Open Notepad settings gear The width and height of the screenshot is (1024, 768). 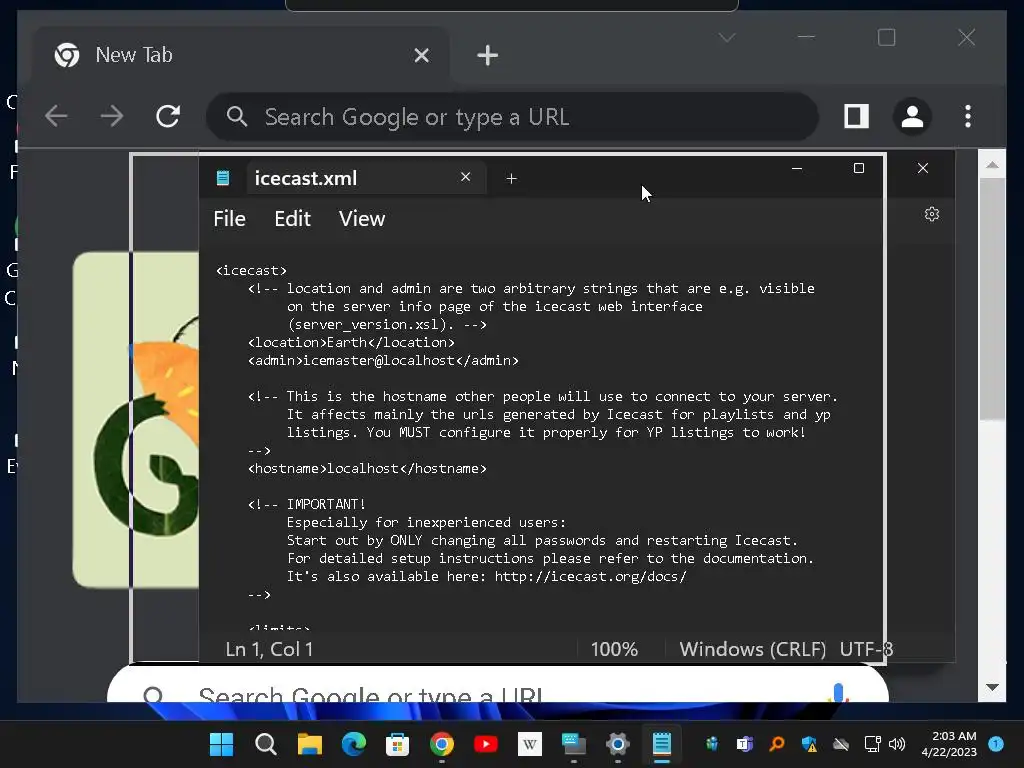(x=932, y=214)
